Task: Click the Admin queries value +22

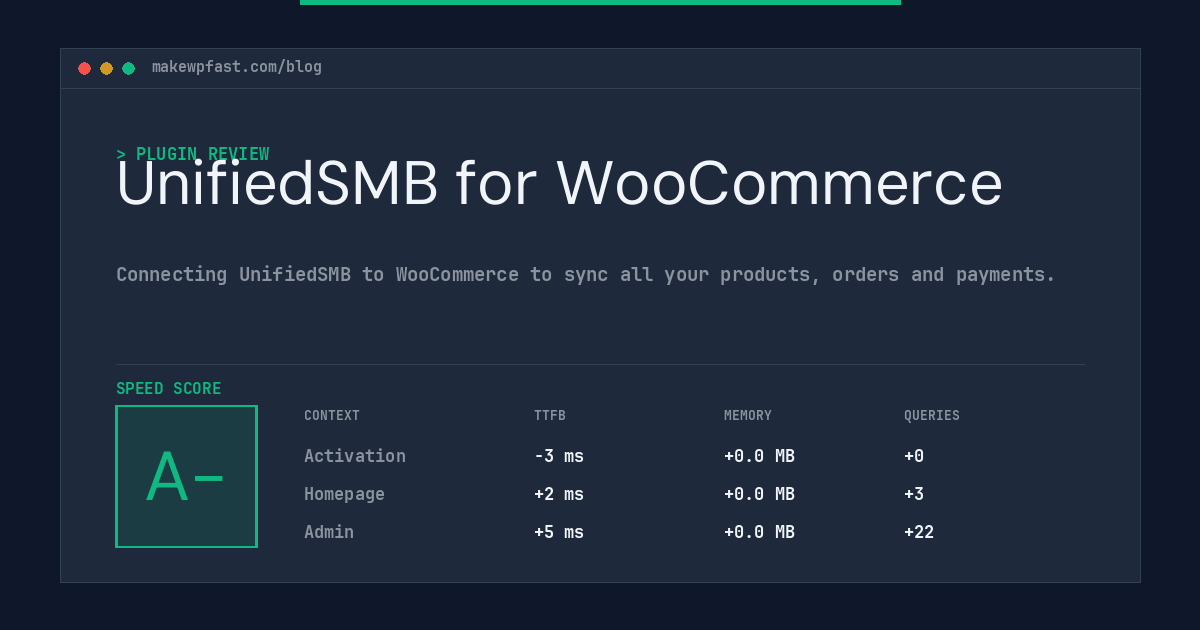Action: 919,532
